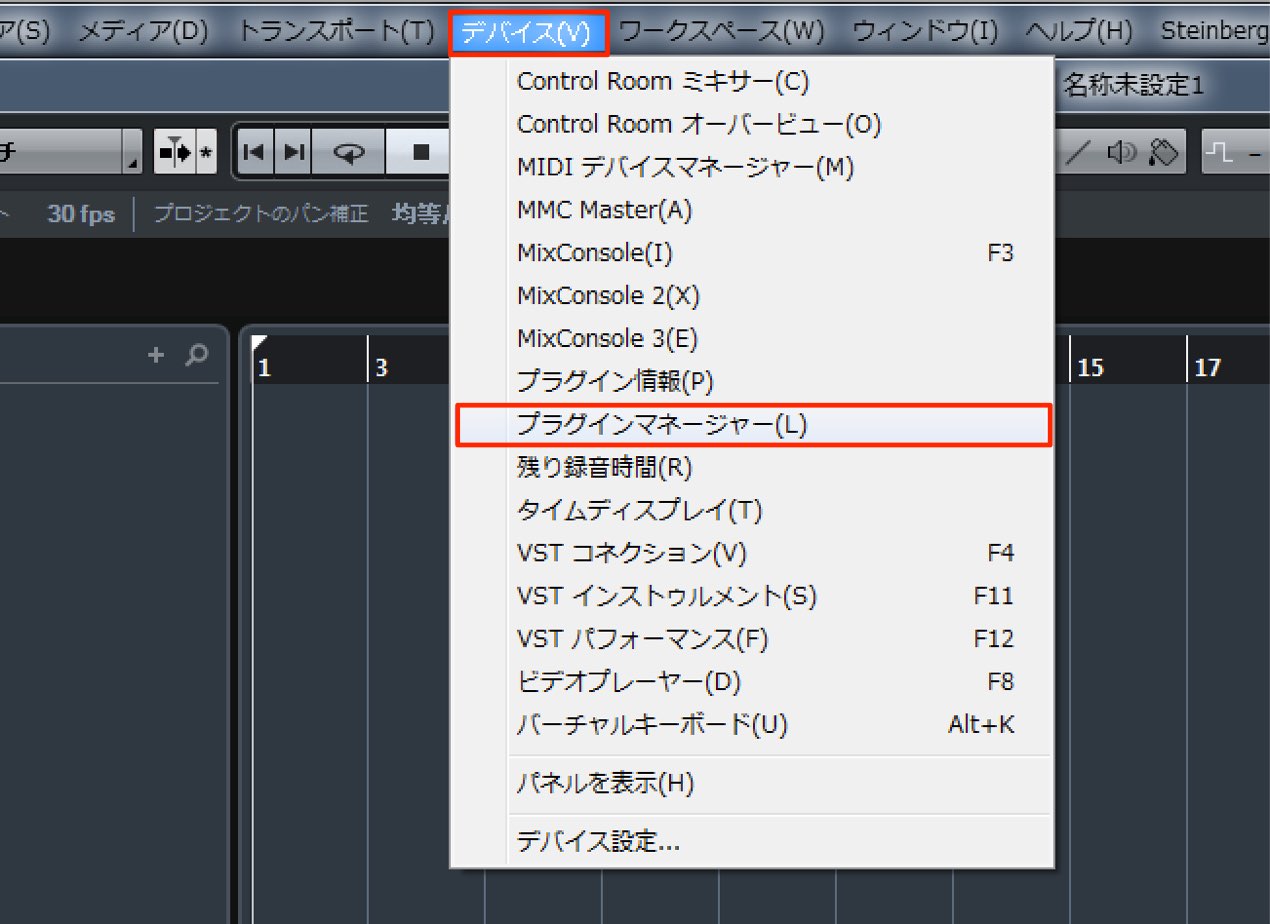Screen dimensions: 1270x924
Task: Click the magnifier track search icon
Action: pyautogui.click(x=196, y=354)
